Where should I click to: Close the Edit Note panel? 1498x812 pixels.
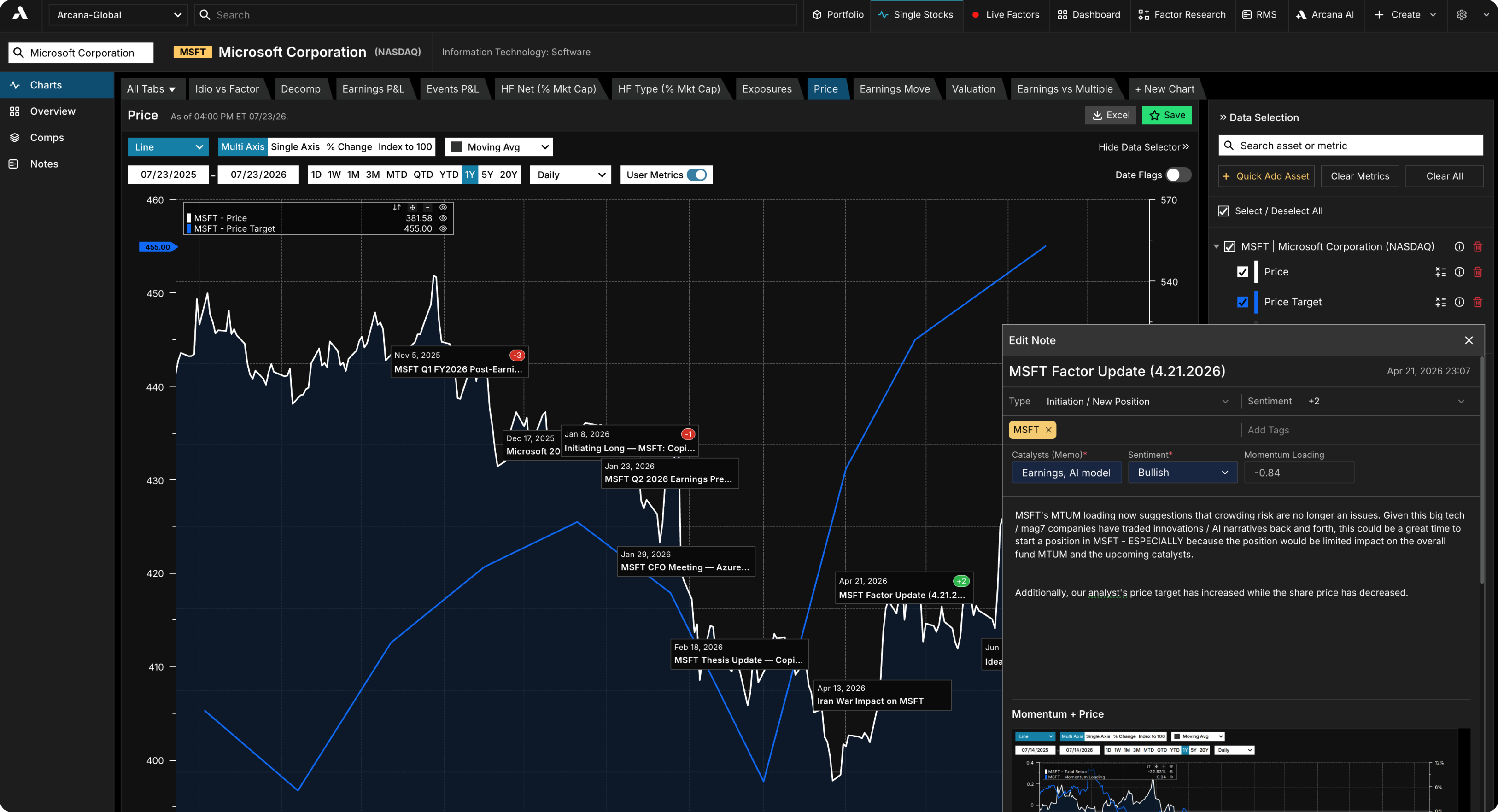point(1469,340)
